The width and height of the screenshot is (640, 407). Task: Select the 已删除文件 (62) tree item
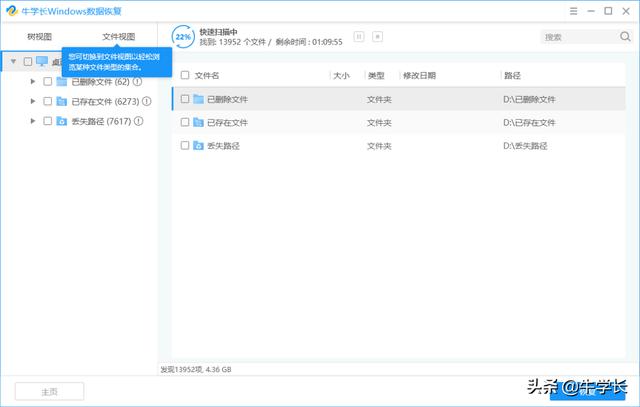point(100,82)
